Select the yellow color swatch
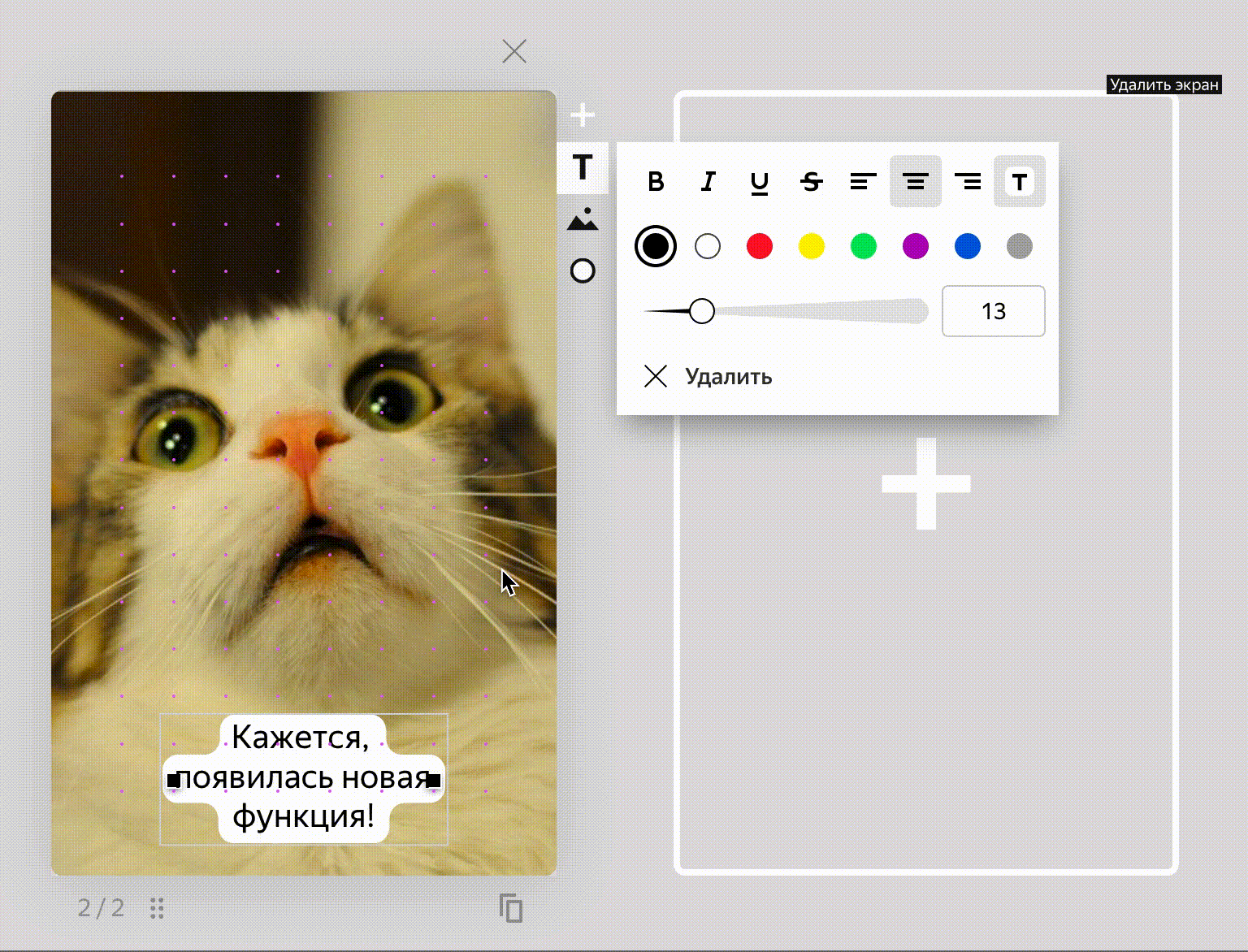 pos(812,246)
